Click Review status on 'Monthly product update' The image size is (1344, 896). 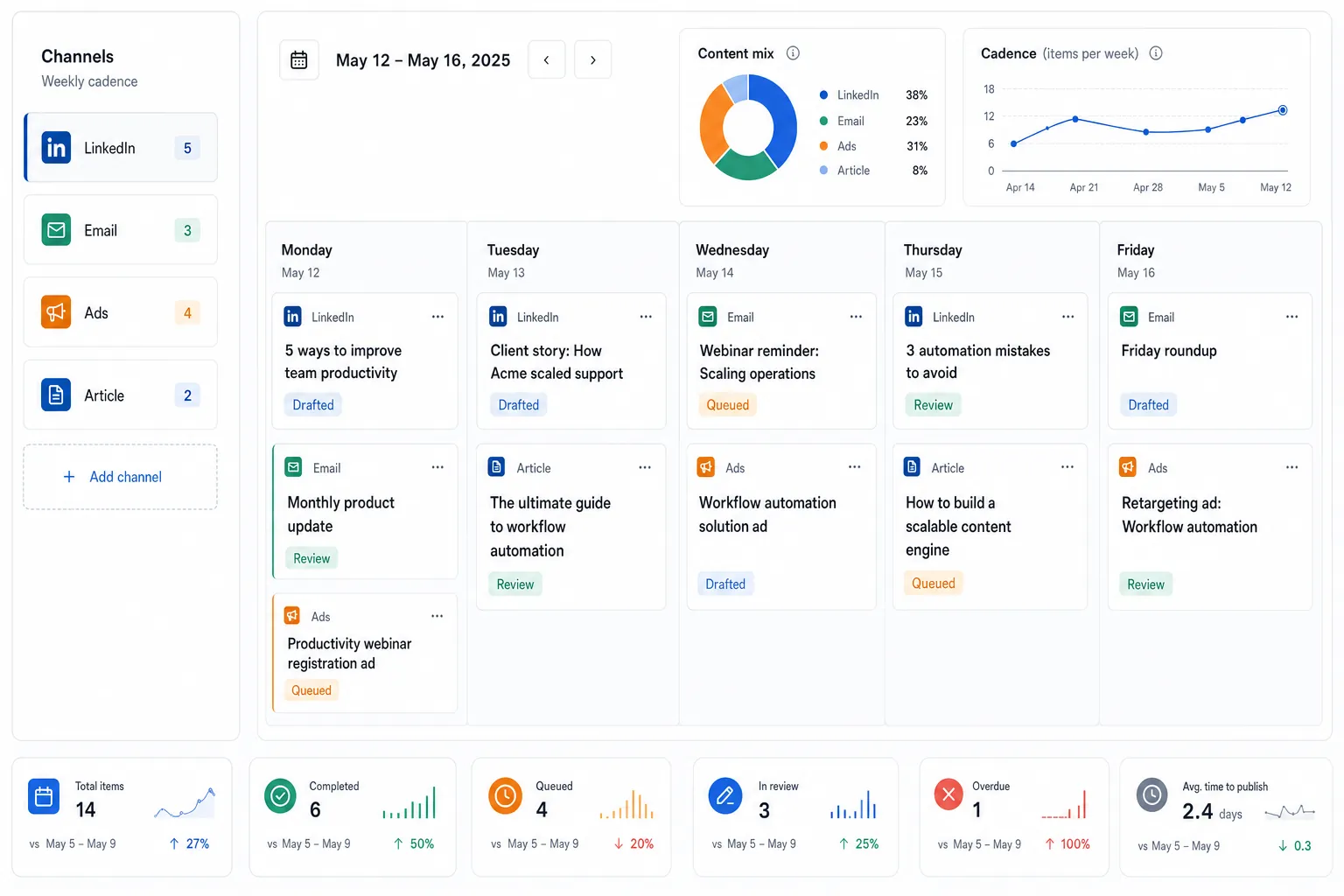311,558
